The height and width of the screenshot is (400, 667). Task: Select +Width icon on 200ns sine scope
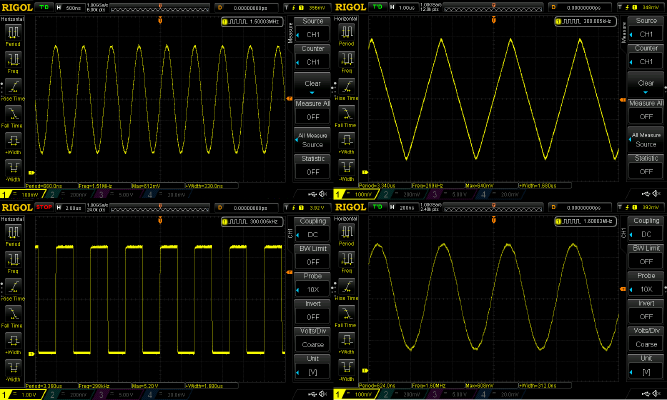(347, 340)
